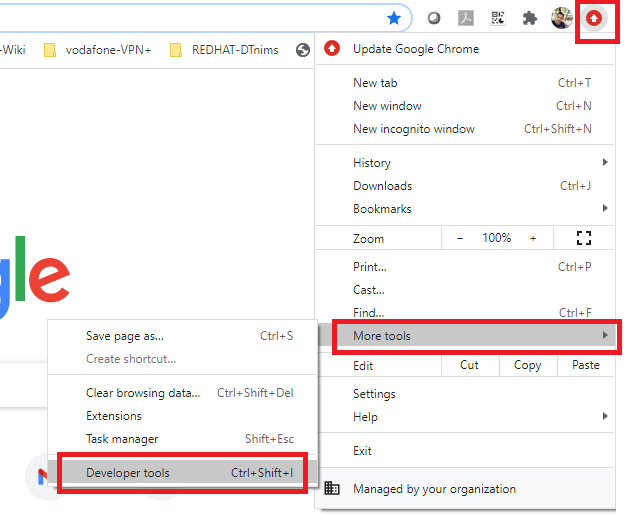
Task: Open a New window
Action: point(465,106)
